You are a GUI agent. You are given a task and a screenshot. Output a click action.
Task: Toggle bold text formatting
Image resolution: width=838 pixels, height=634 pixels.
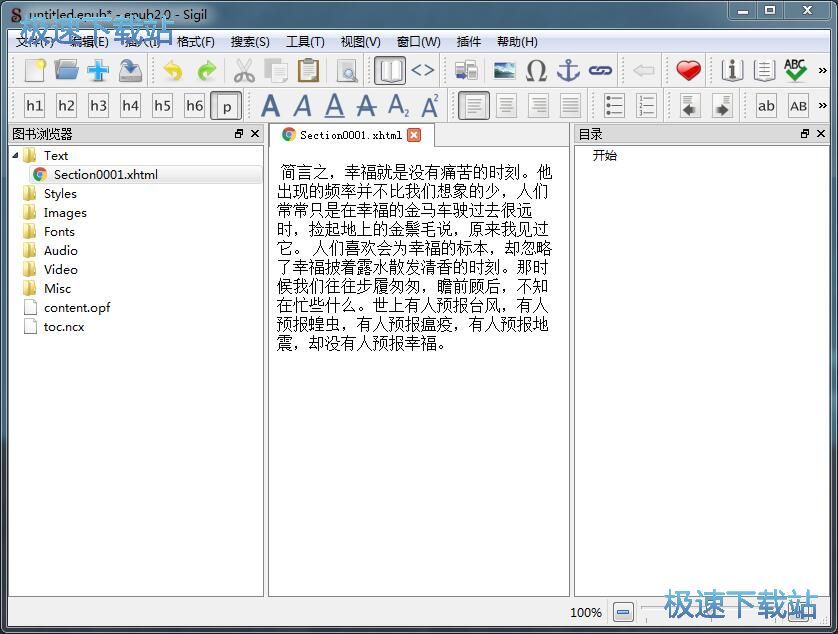click(x=270, y=106)
